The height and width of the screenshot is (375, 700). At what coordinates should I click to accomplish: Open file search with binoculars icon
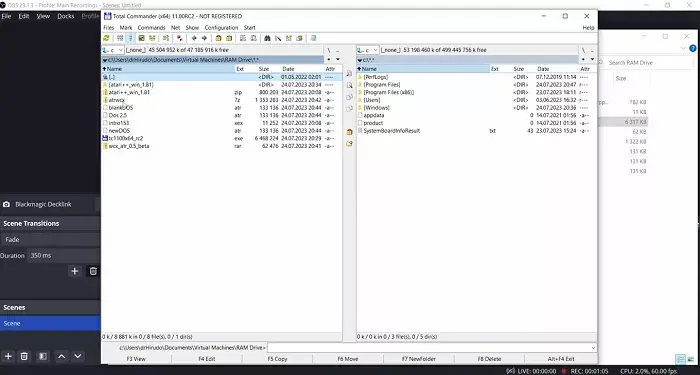[x=267, y=38]
